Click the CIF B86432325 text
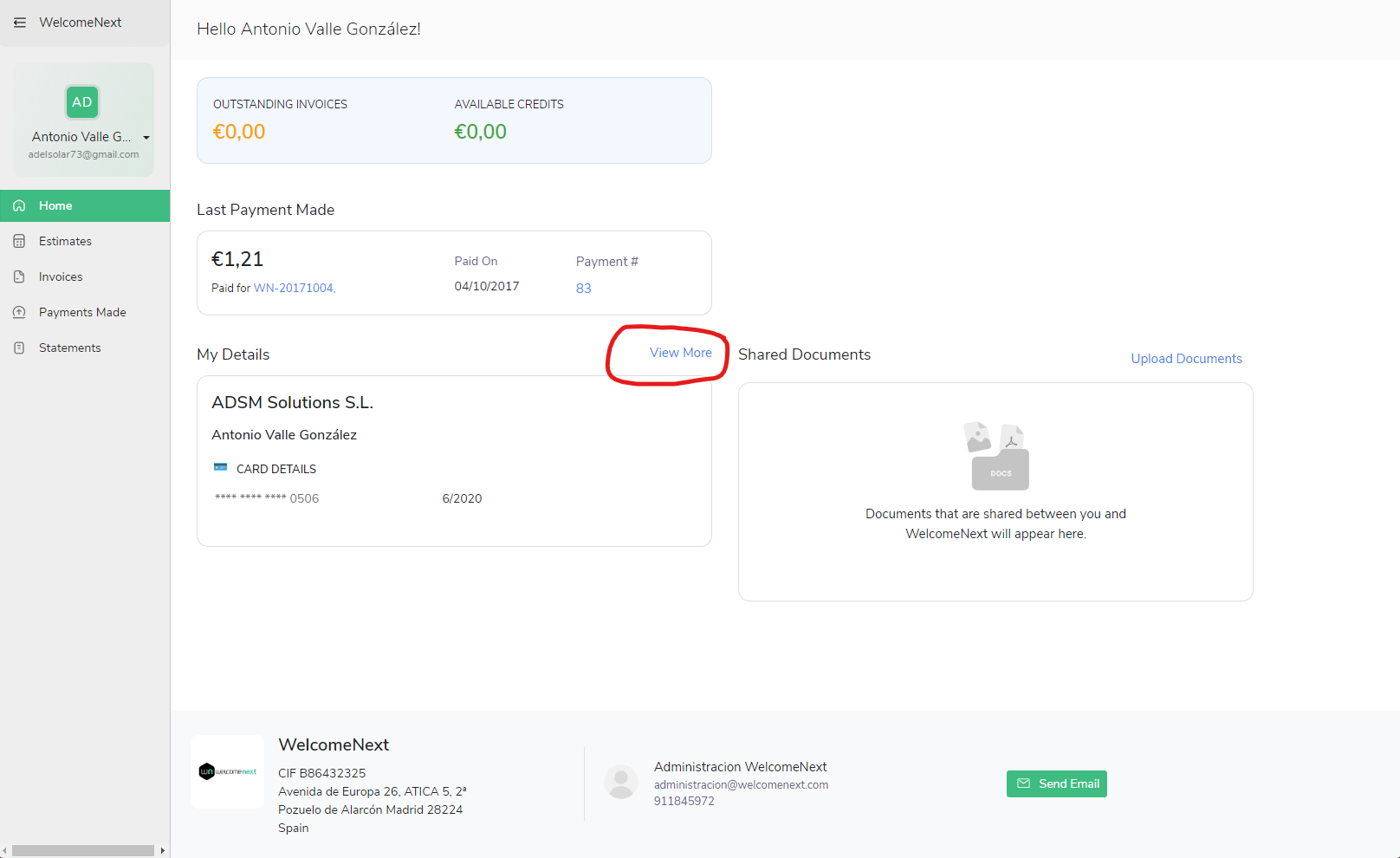Image resolution: width=1400 pixels, height=858 pixels. point(322,773)
